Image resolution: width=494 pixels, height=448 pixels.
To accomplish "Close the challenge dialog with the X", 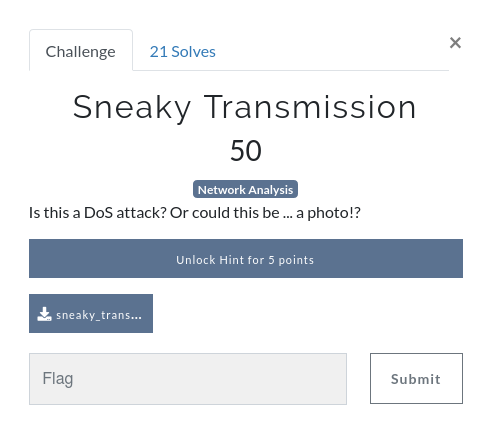I will coord(455,43).
